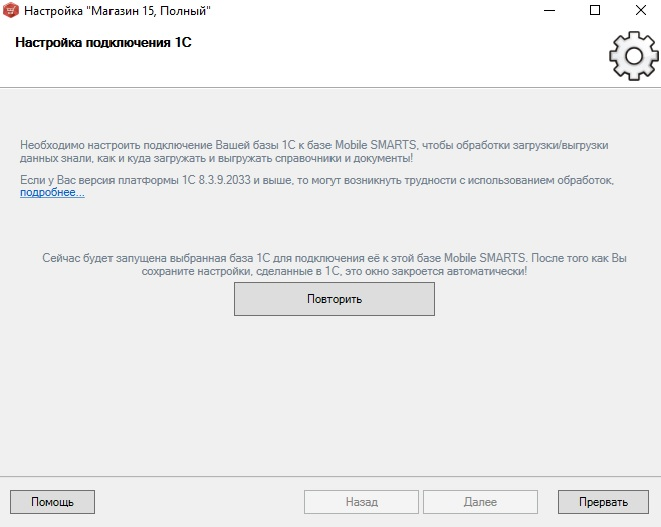Close the Настройка window
661x527 pixels.
click(x=641, y=10)
